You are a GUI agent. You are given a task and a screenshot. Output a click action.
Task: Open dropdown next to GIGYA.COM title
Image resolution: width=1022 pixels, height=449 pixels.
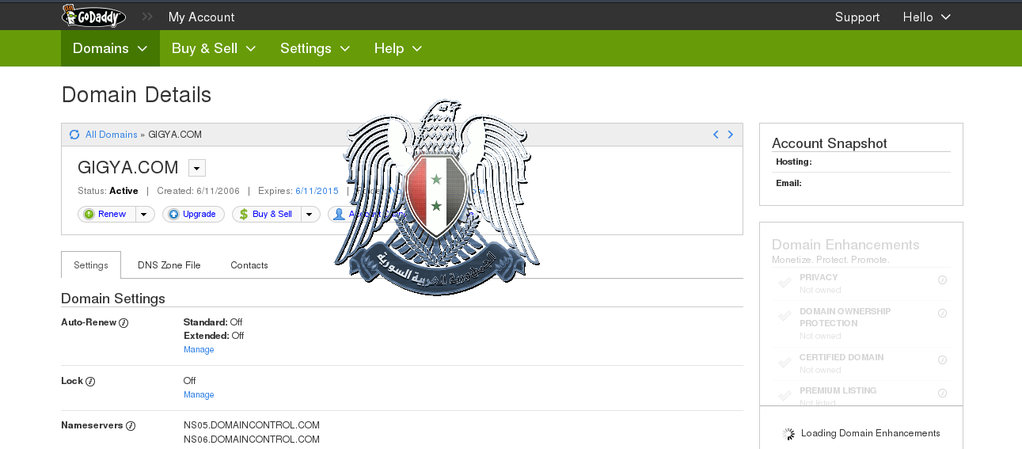[197, 168]
